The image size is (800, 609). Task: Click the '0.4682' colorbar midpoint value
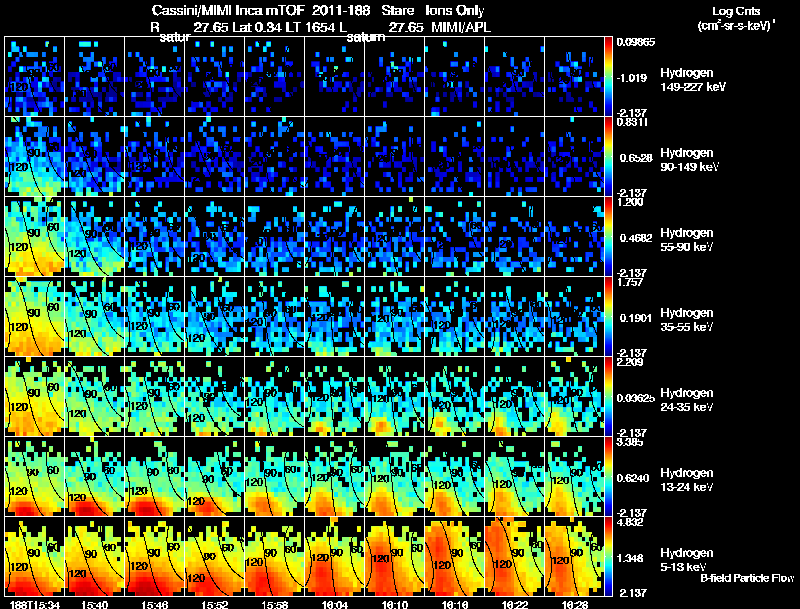point(636,238)
